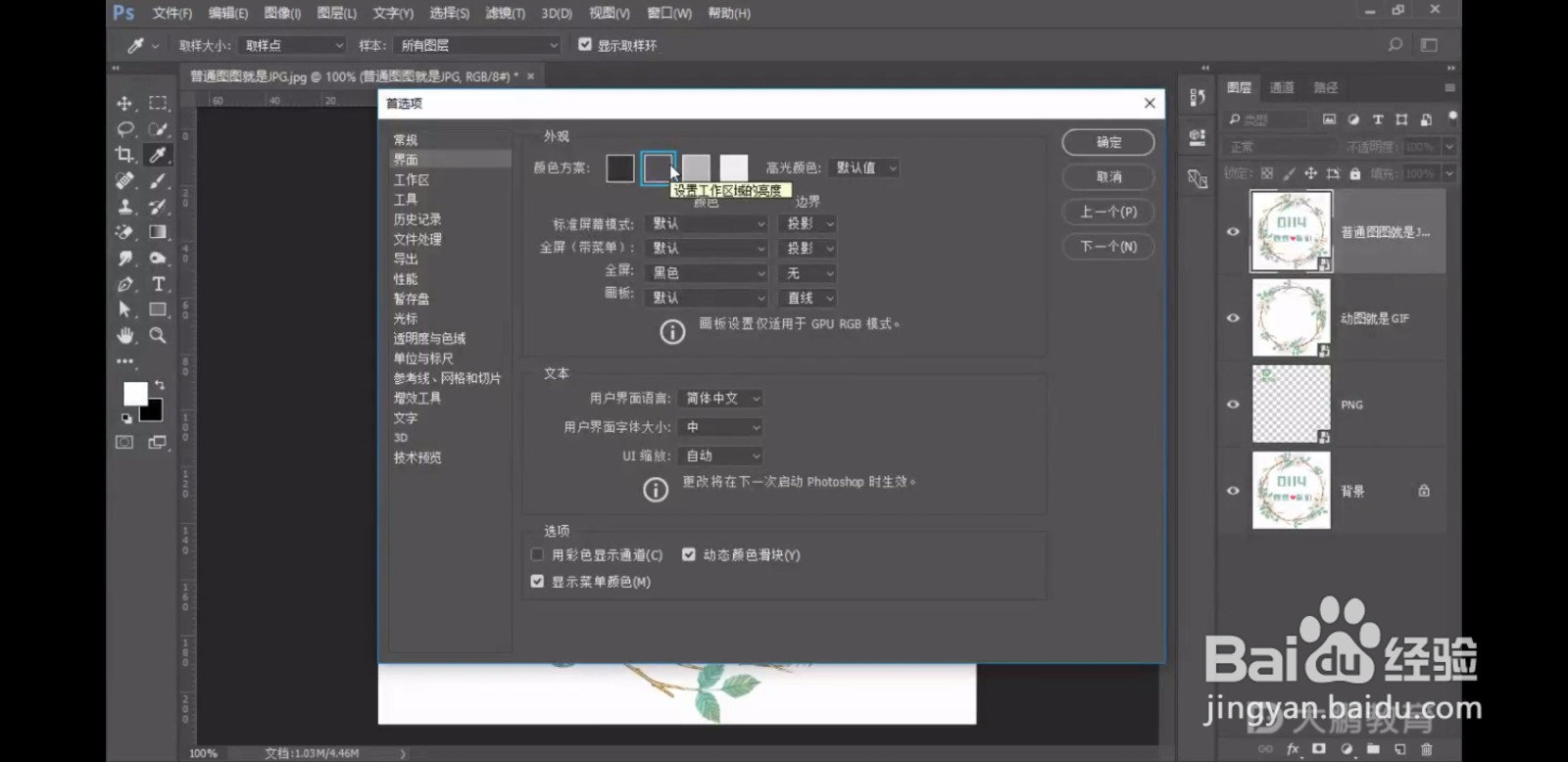Open 标准屏幕模式 color dropdown

point(706,223)
